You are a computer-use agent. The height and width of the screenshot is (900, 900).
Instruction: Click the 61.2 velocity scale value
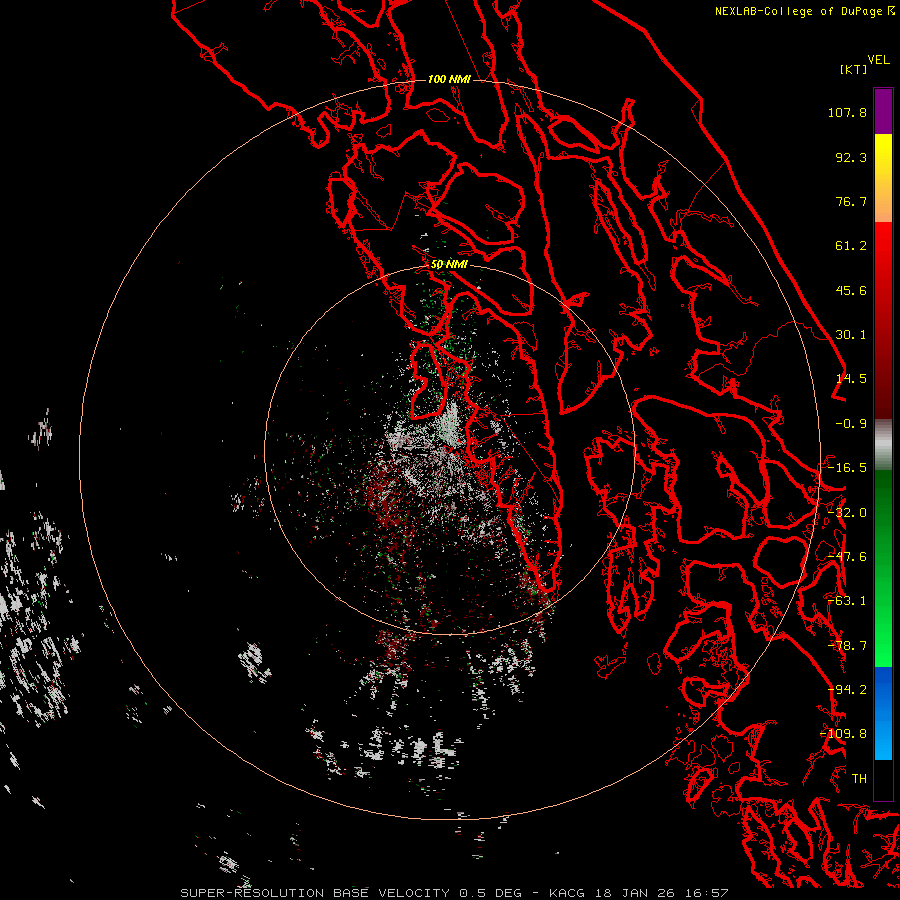(851, 246)
